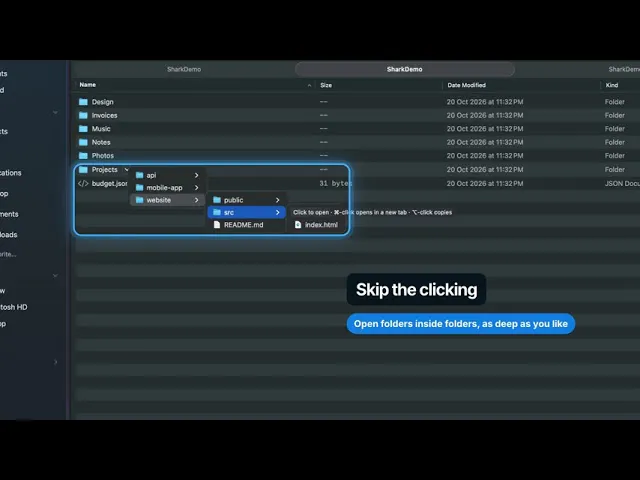Collapse the upper sidebar section chevron
This screenshot has height=480, width=640.
[55, 112]
